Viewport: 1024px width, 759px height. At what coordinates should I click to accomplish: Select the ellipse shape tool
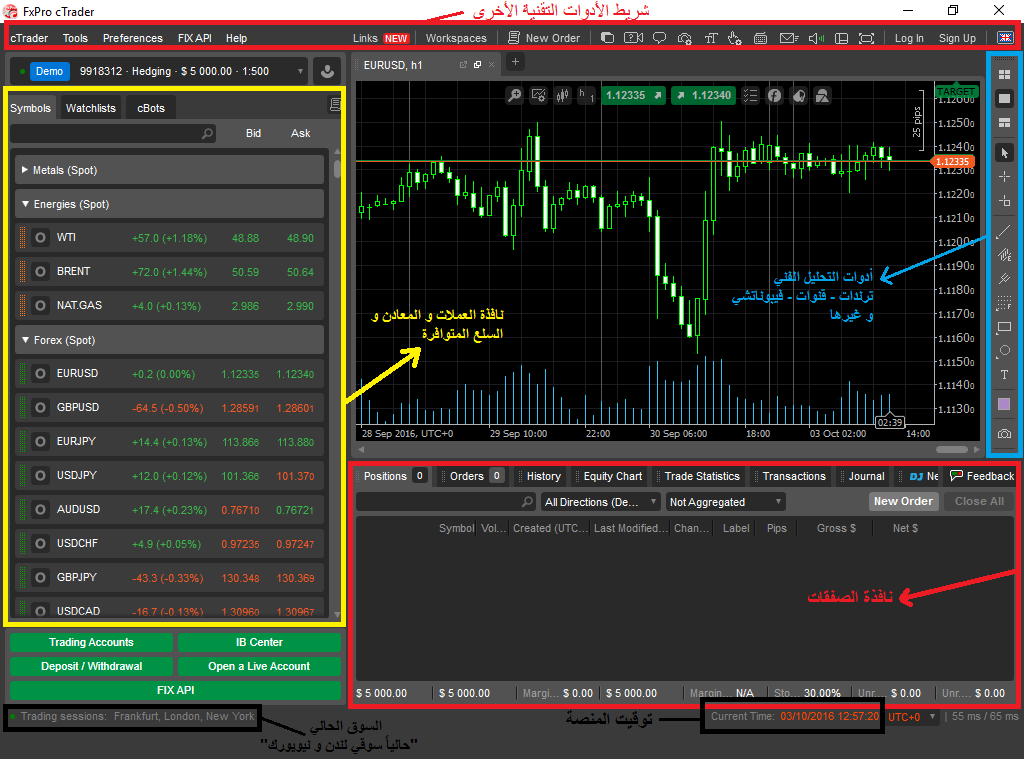(x=1004, y=351)
